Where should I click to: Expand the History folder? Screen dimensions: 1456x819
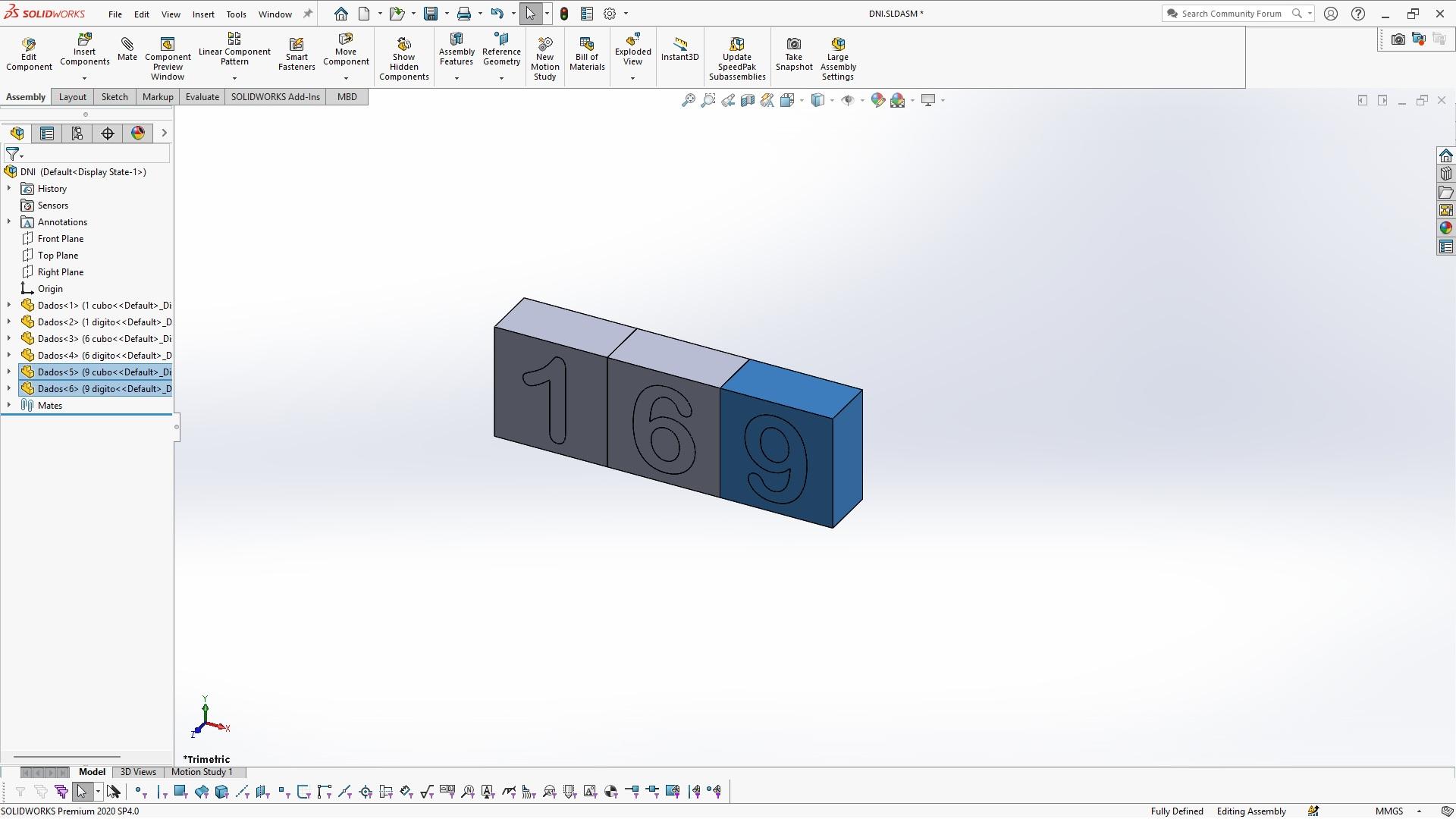(9, 189)
